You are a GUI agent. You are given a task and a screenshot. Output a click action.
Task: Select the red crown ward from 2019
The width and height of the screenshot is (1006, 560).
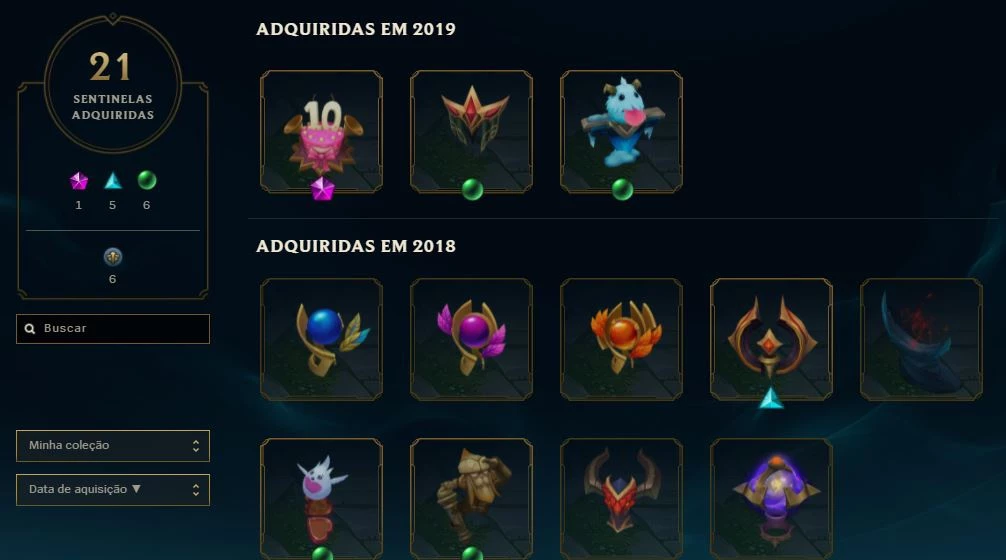coord(472,132)
